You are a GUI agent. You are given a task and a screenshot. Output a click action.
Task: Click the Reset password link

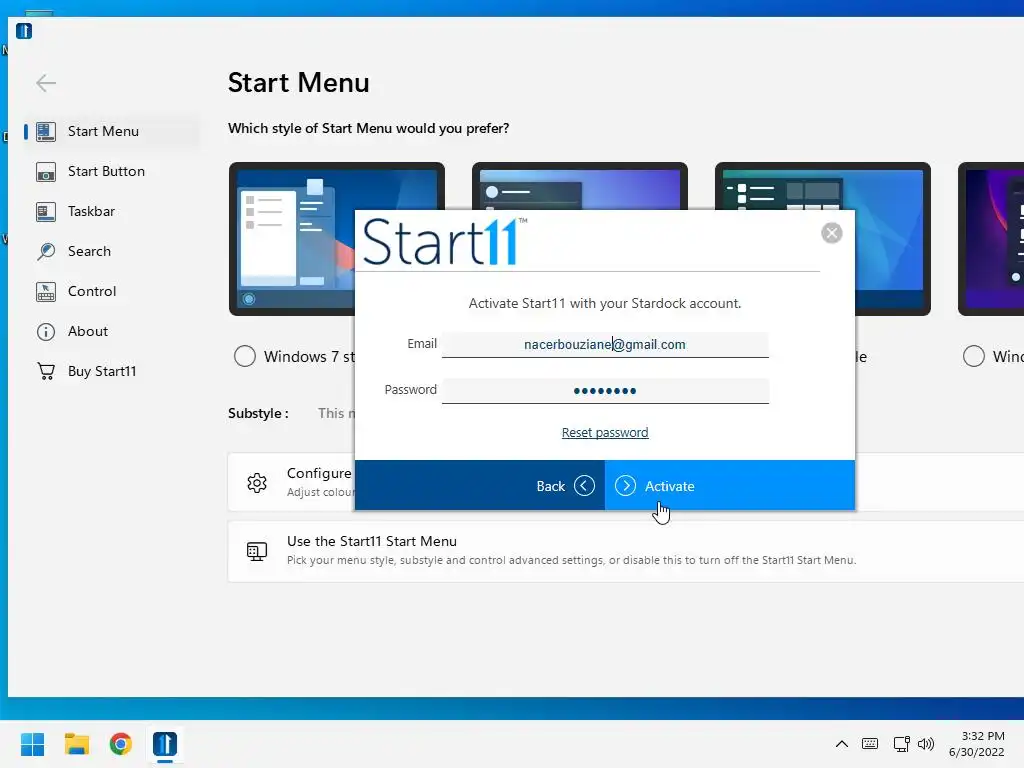[605, 432]
